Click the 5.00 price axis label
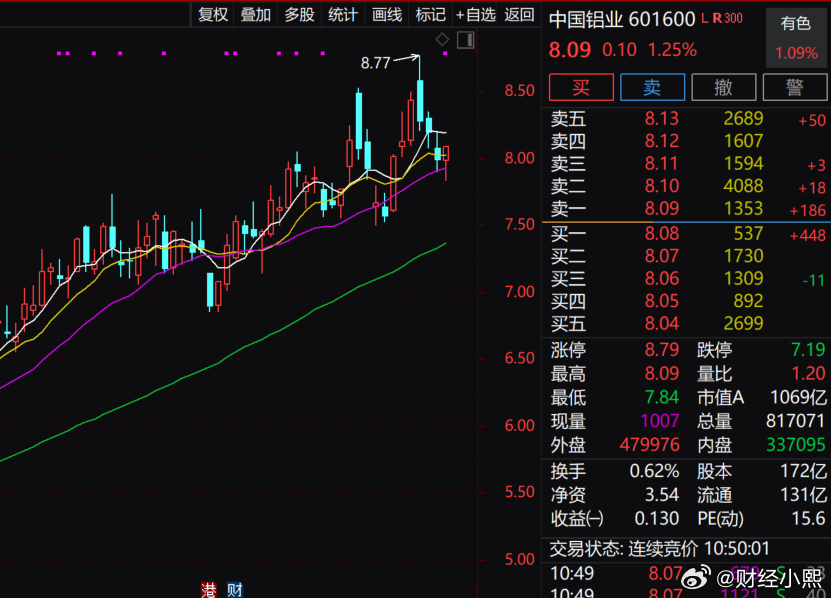 pos(519,560)
